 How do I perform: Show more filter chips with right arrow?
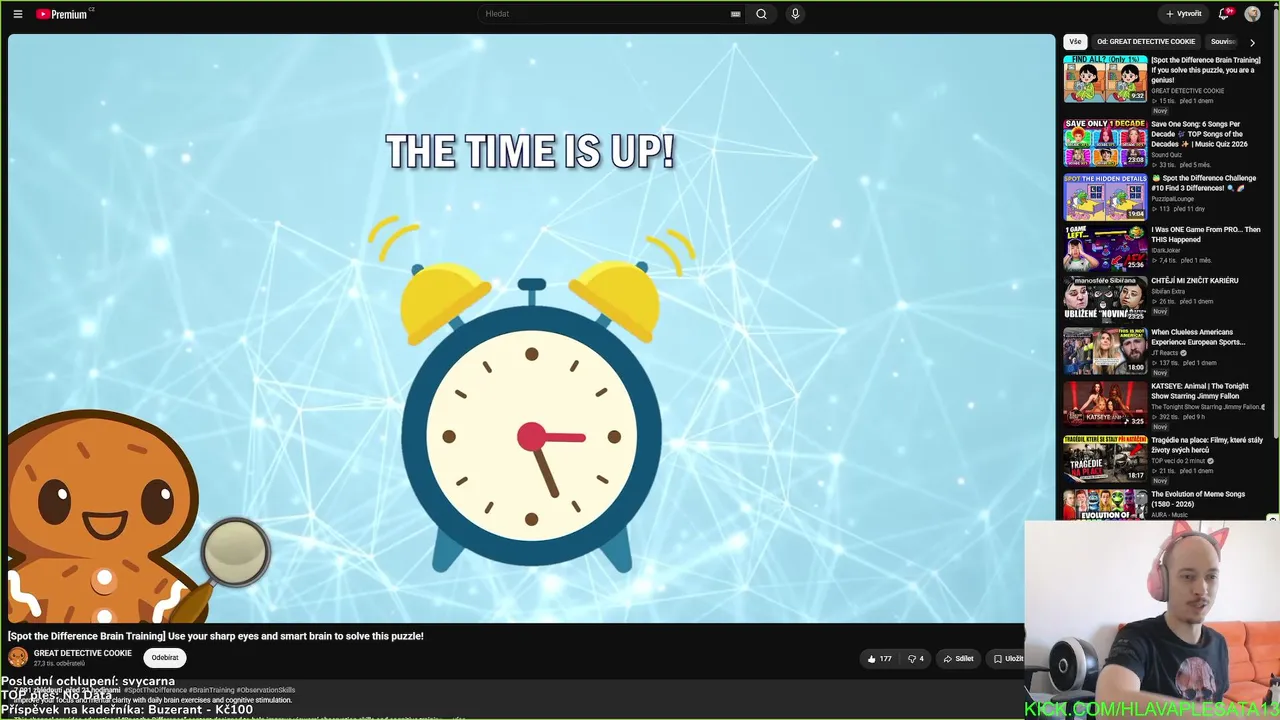point(1252,42)
